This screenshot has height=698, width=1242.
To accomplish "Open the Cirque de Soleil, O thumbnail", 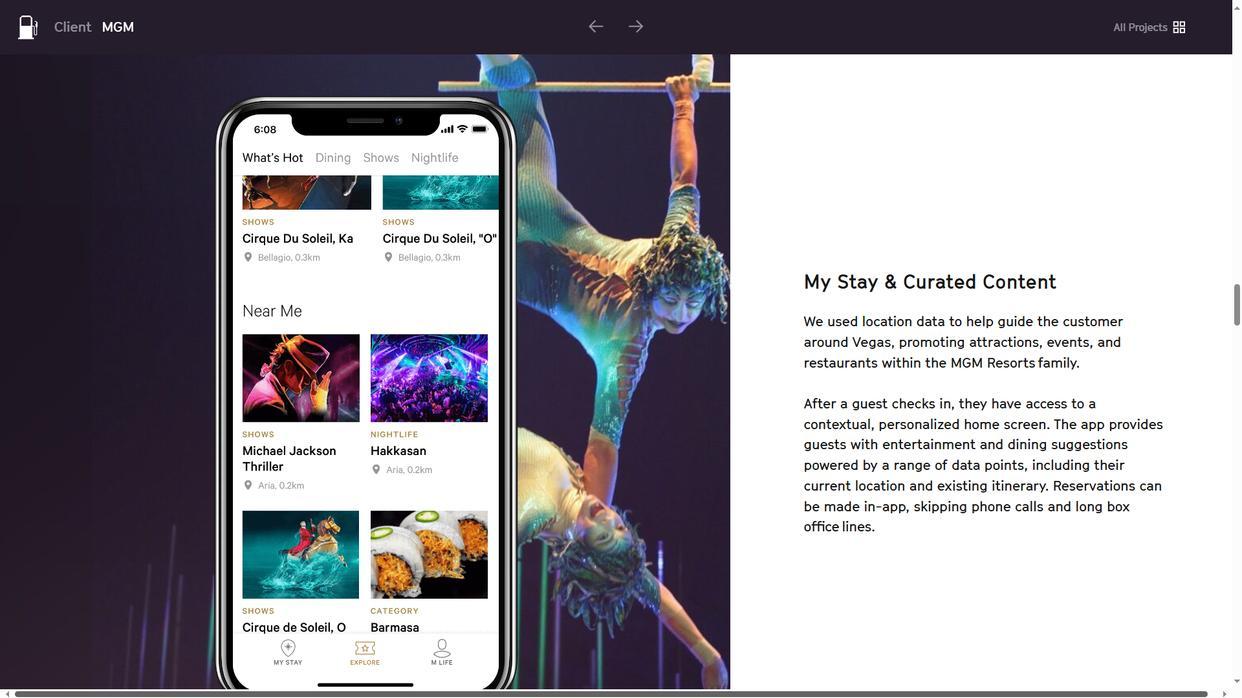I will [x=301, y=555].
